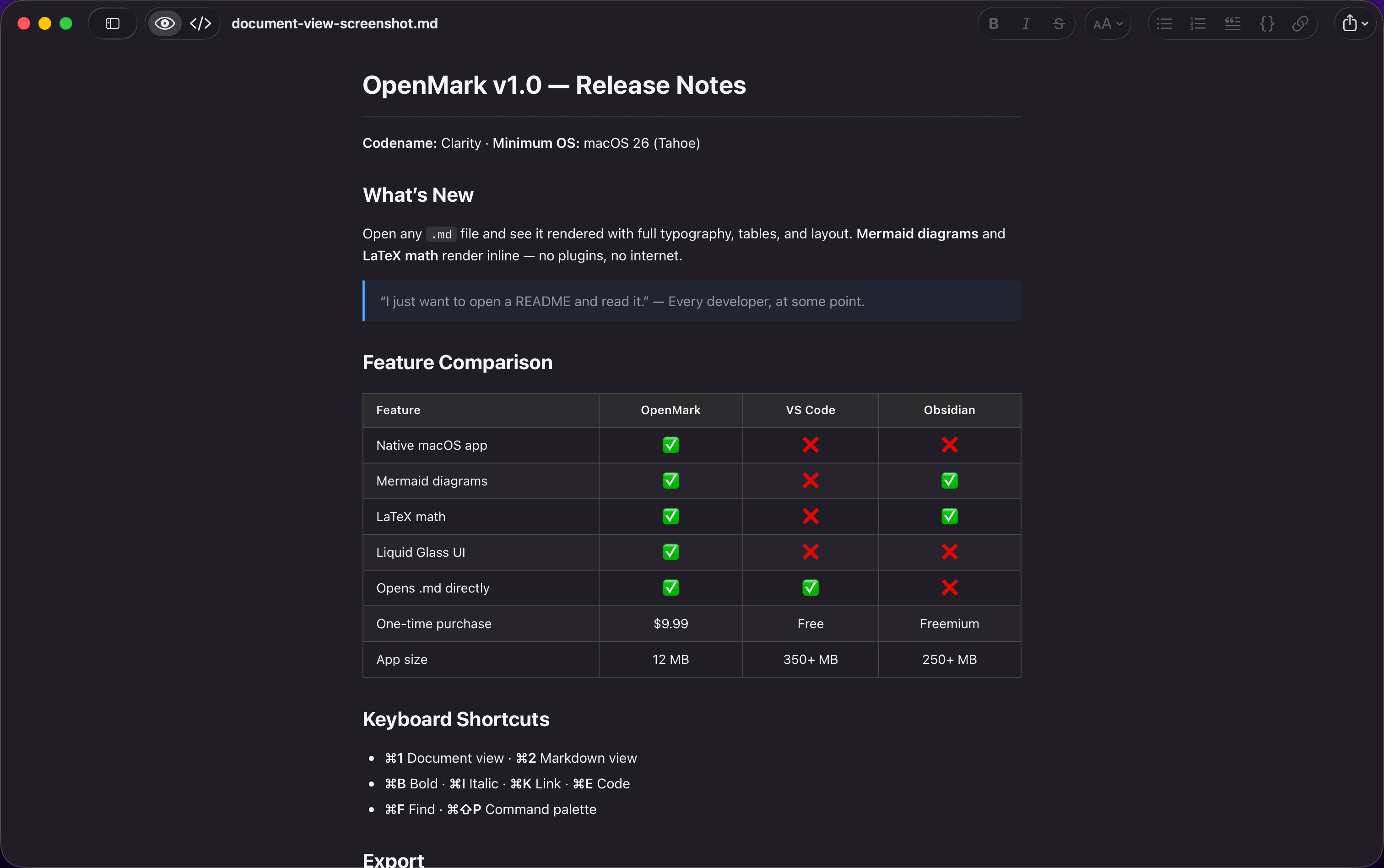The width and height of the screenshot is (1384, 868).
Task: Insert a numbered list
Action: coord(1198,23)
